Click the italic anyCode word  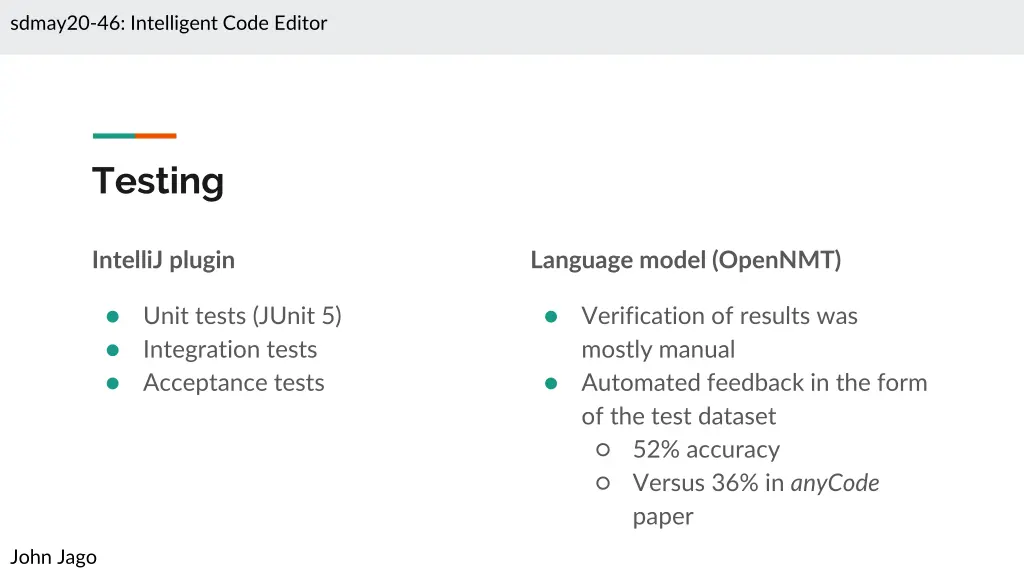pyautogui.click(x=835, y=484)
